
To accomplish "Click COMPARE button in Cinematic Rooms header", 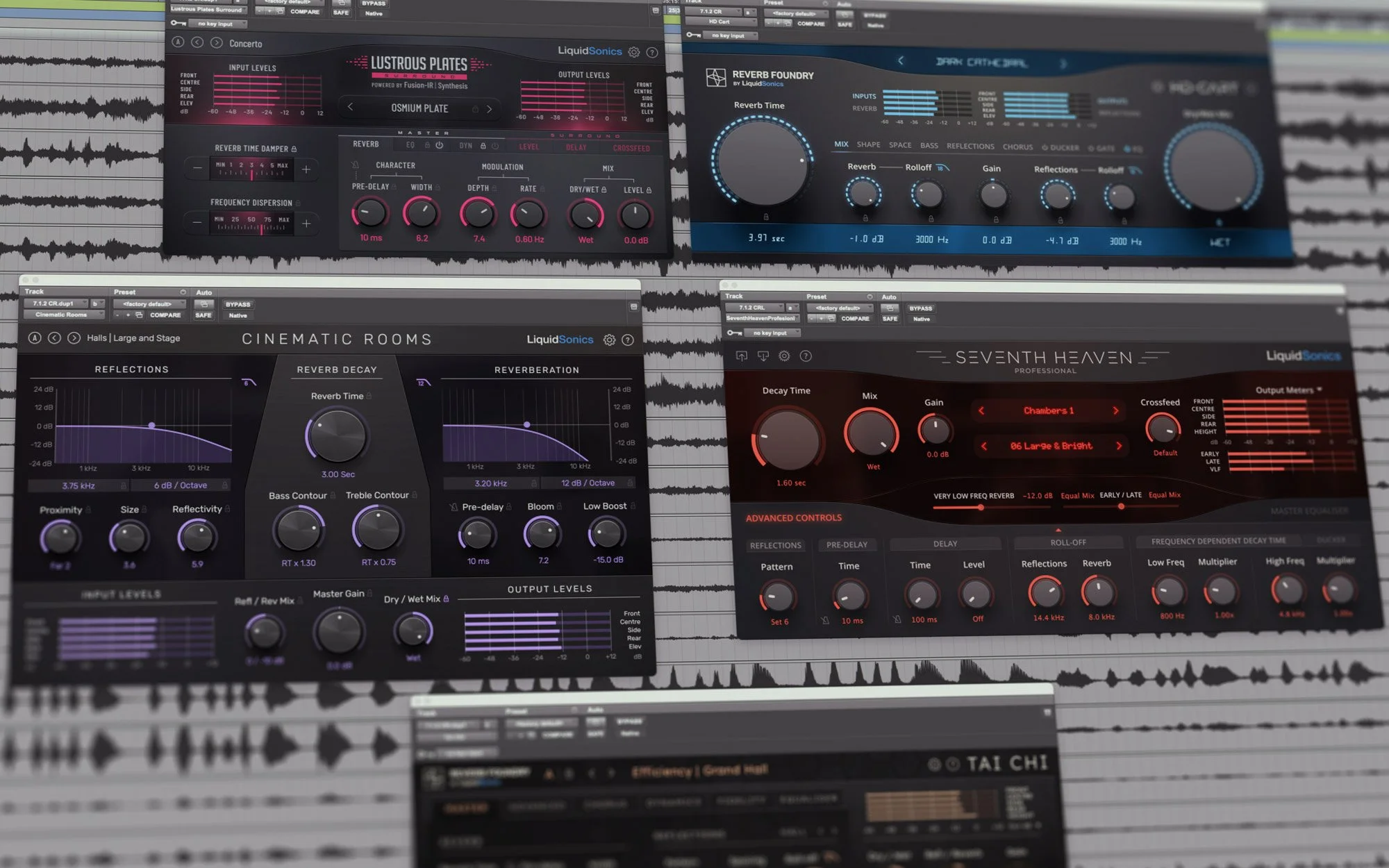I will pos(165,315).
